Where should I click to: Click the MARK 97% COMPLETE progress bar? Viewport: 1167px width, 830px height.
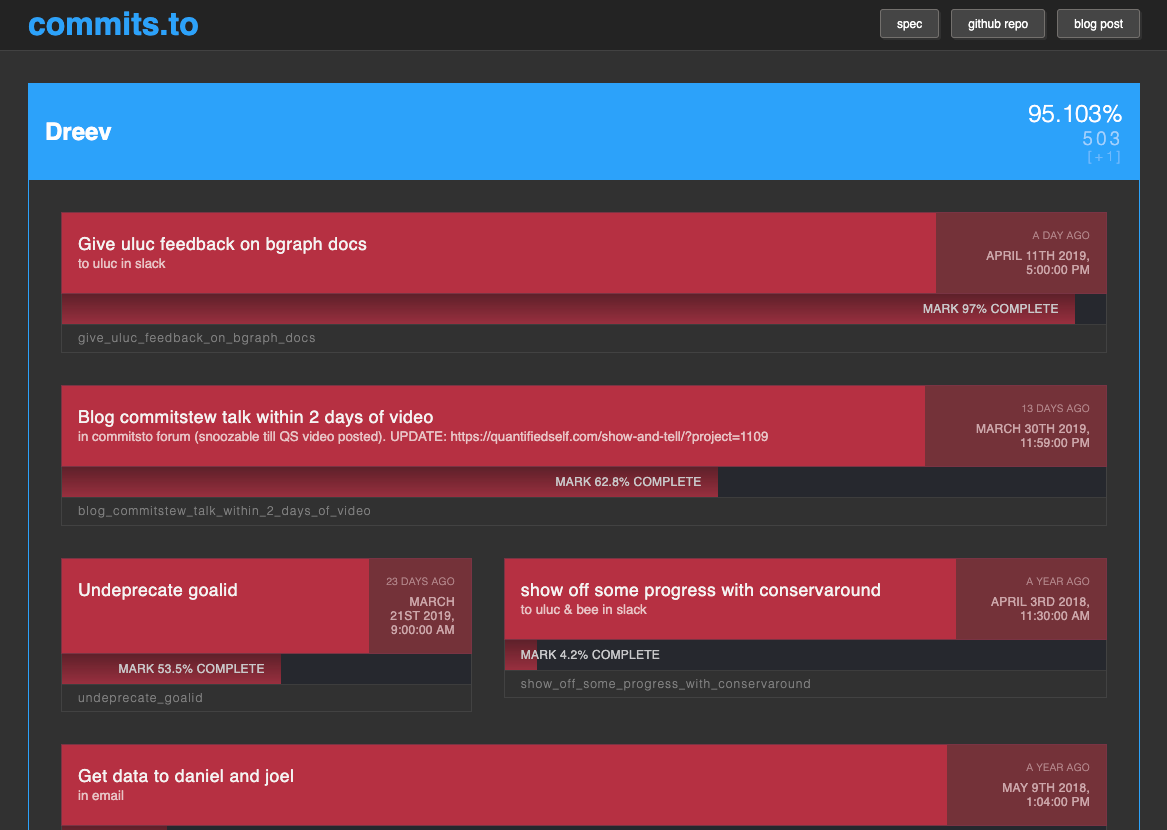[x=991, y=309]
